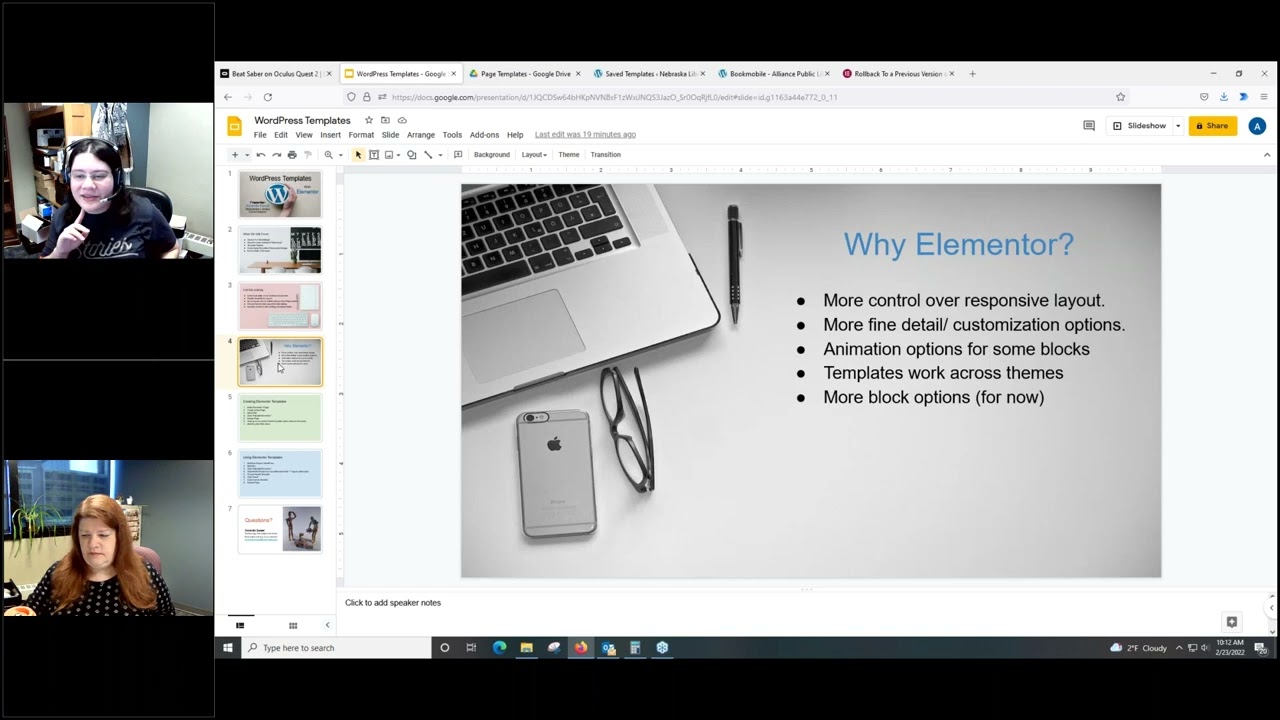Open new browser tab
The height and width of the screenshot is (720, 1280).
[972, 73]
